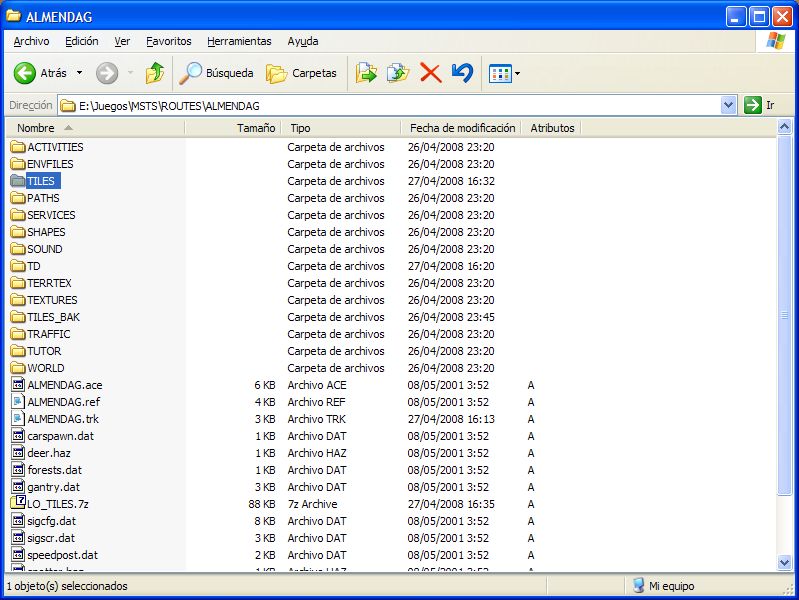Open the Herramientas menu
This screenshot has width=799, height=600.
(239, 41)
